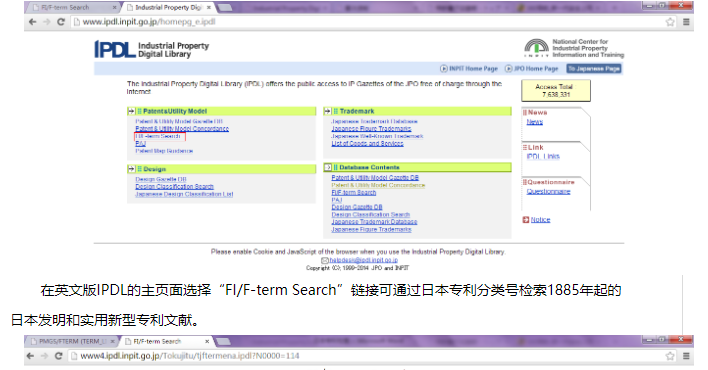This screenshot has width=708, height=370.
Task: Bookmark IPDL page with star icon
Action: 670,22
